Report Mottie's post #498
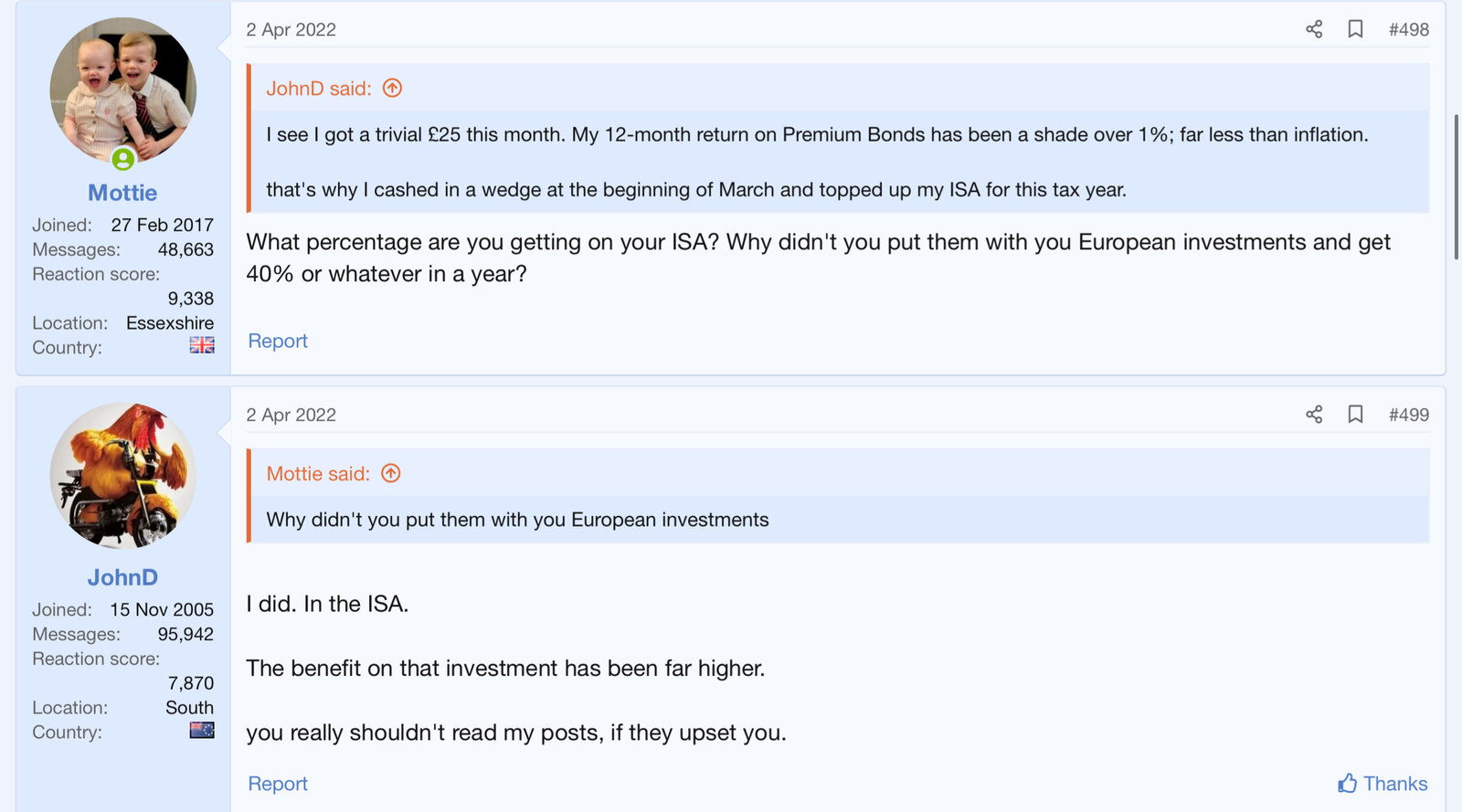 (x=278, y=341)
